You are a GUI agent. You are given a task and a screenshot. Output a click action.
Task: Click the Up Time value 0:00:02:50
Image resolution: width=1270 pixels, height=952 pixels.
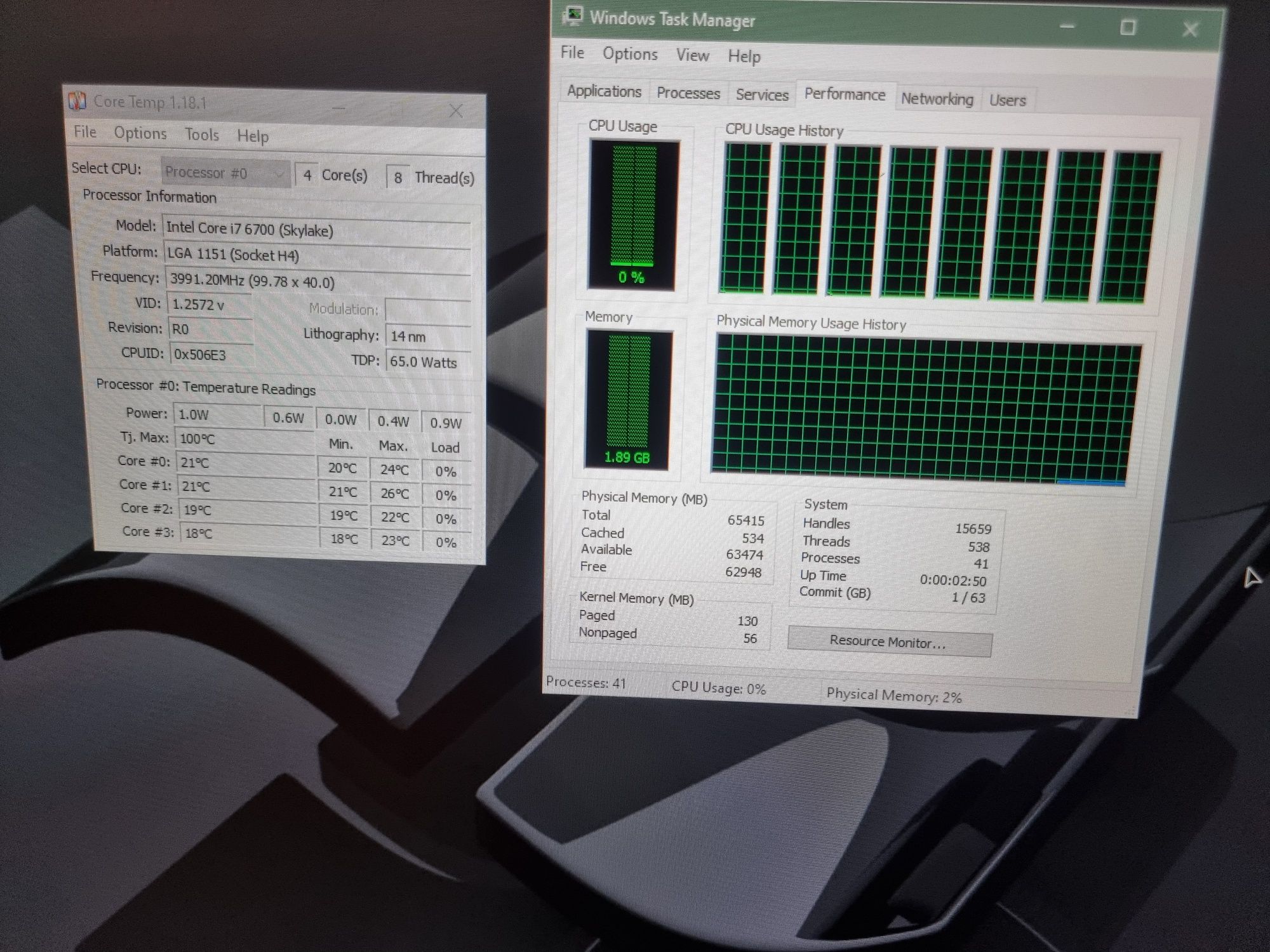953,581
